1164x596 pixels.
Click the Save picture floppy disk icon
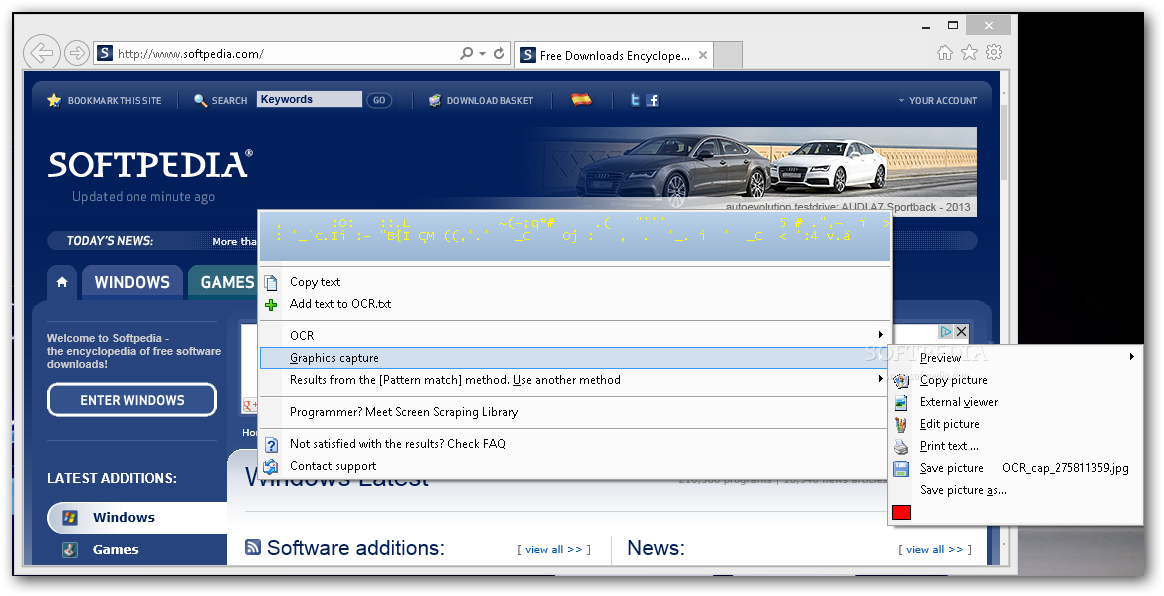[x=901, y=468]
